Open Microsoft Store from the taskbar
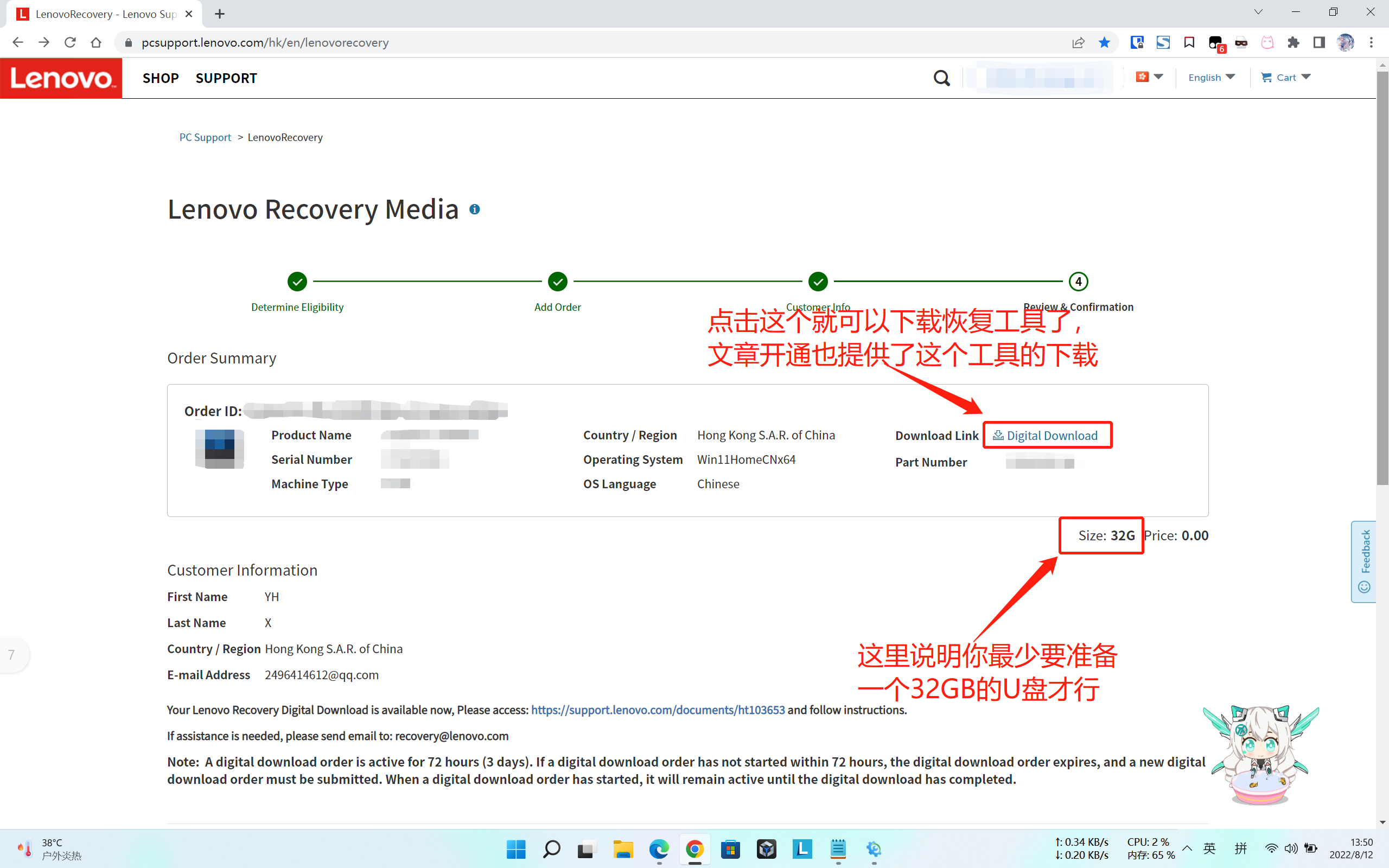1389x868 pixels. point(731,849)
